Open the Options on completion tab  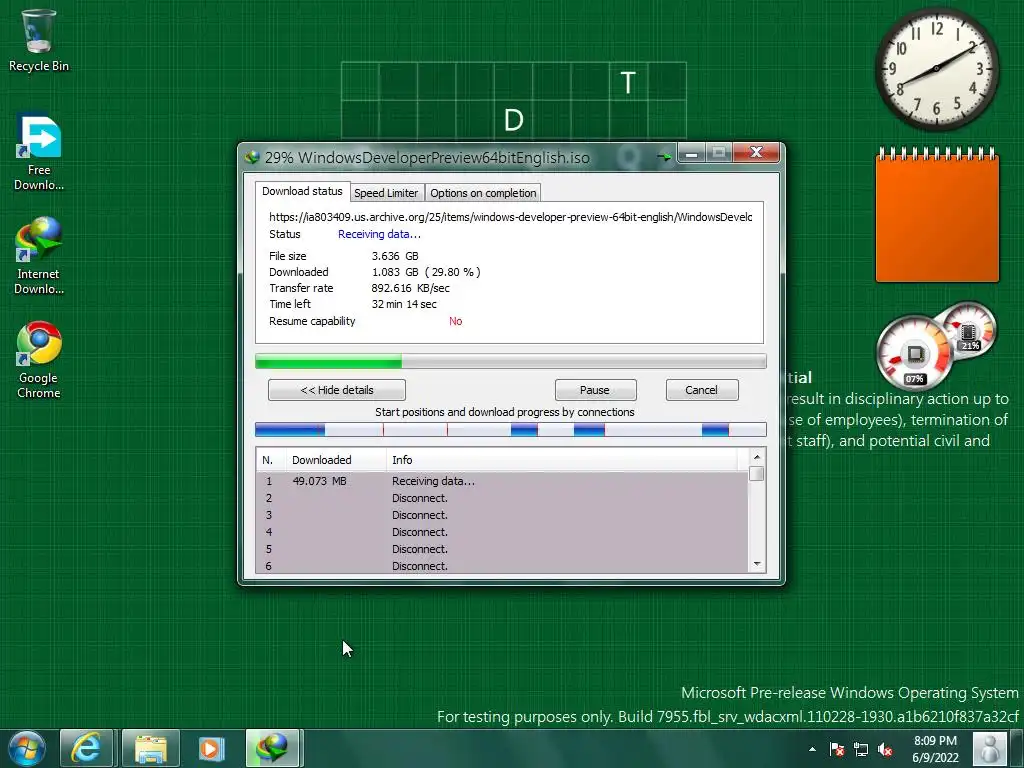point(483,193)
